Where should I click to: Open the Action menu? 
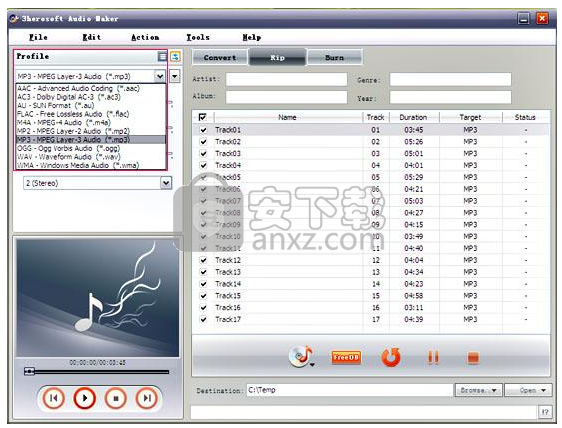pos(145,37)
